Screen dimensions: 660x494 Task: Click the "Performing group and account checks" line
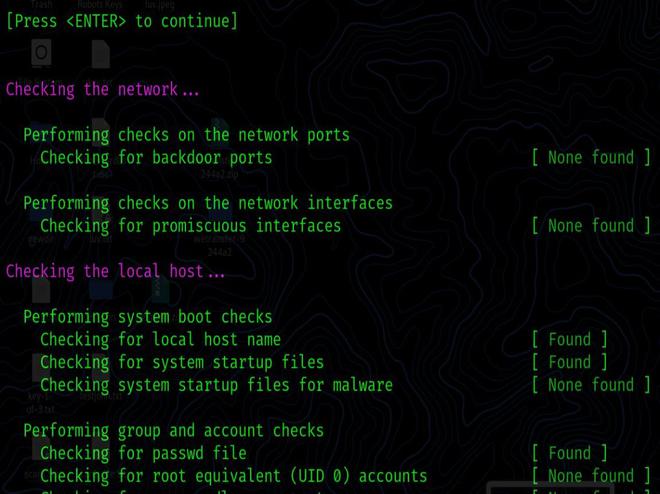[173, 430]
